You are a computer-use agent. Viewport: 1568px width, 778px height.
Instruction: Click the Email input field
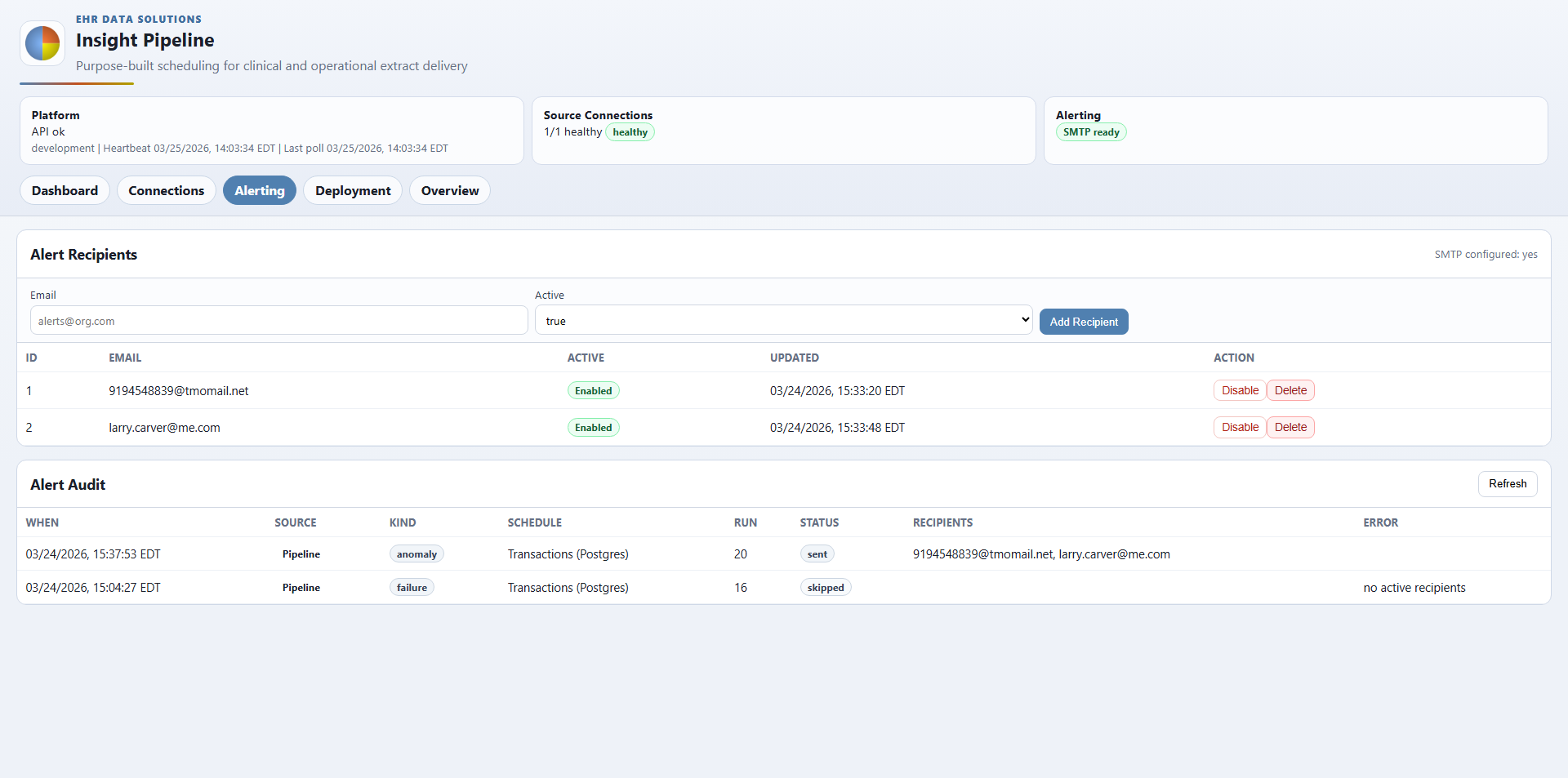pyautogui.click(x=278, y=319)
